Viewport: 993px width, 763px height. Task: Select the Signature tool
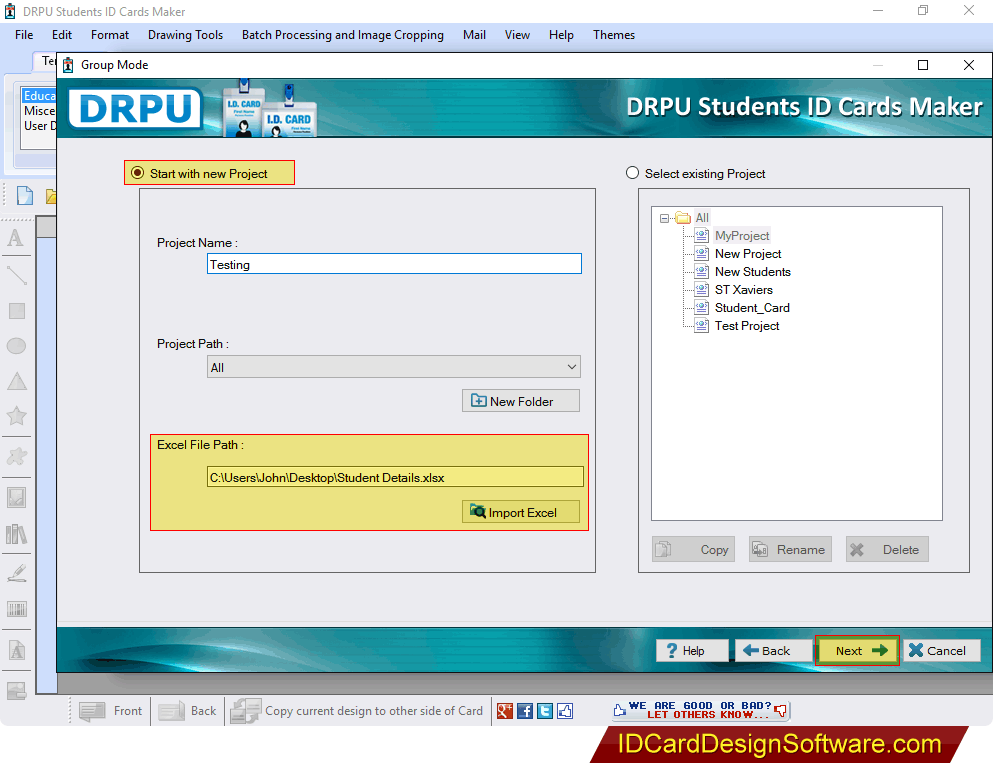click(16, 572)
